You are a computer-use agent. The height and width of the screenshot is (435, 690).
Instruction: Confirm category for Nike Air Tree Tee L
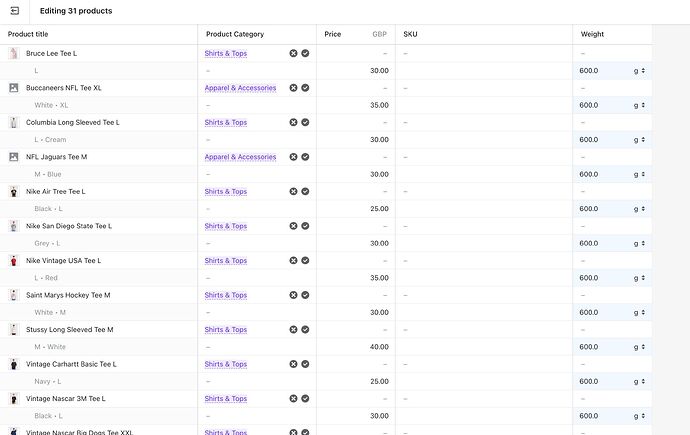(305, 191)
